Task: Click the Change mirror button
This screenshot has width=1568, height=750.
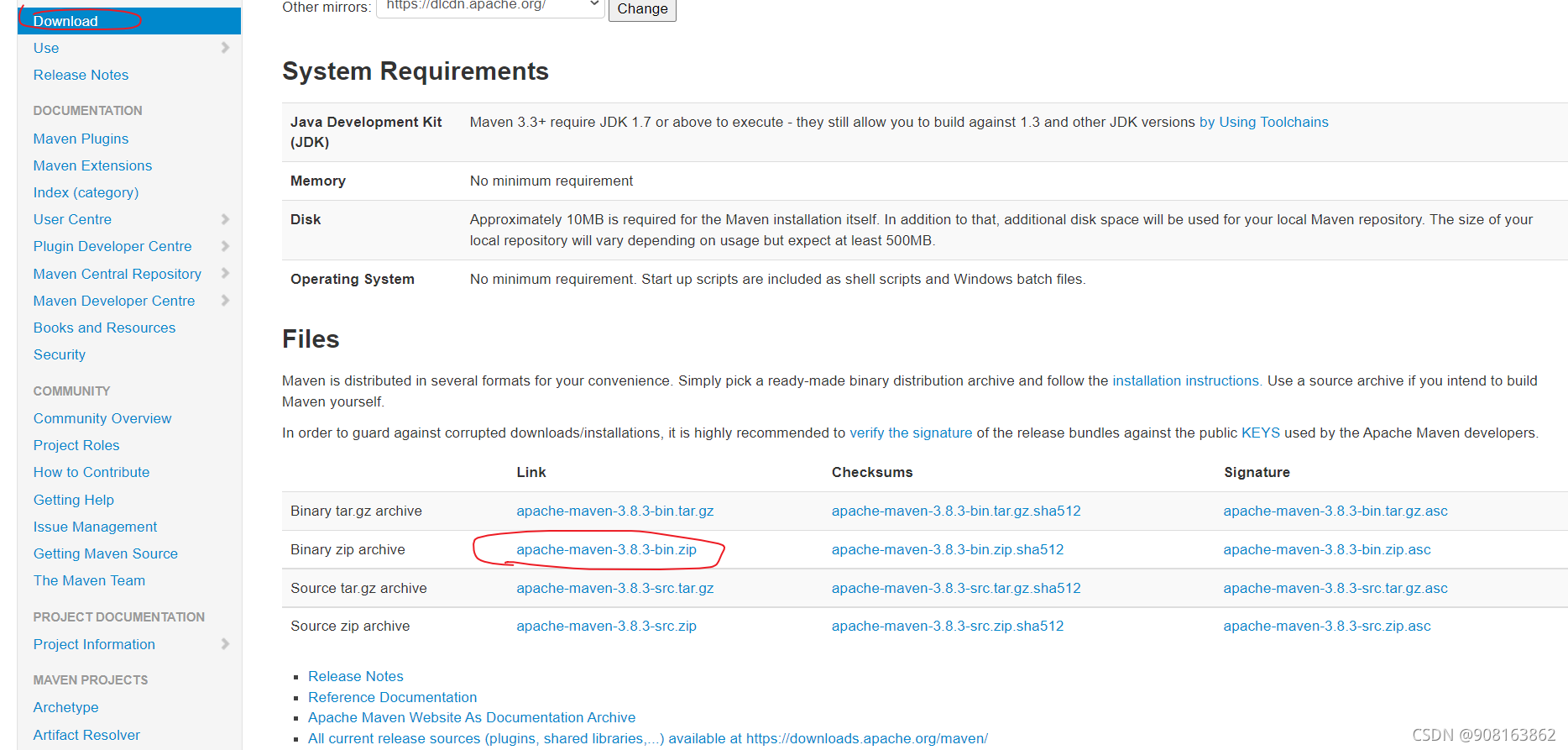Action: point(642,9)
